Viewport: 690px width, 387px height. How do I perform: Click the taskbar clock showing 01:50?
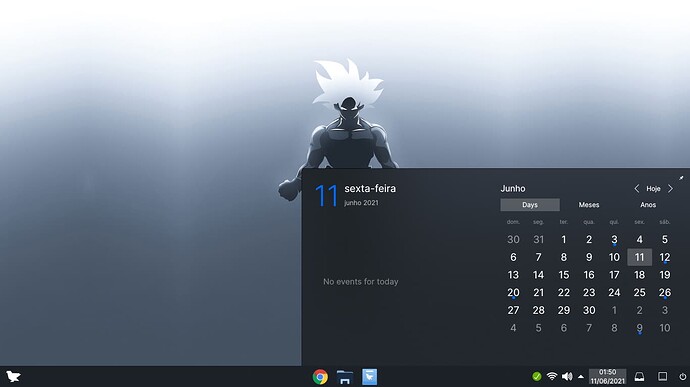point(607,376)
